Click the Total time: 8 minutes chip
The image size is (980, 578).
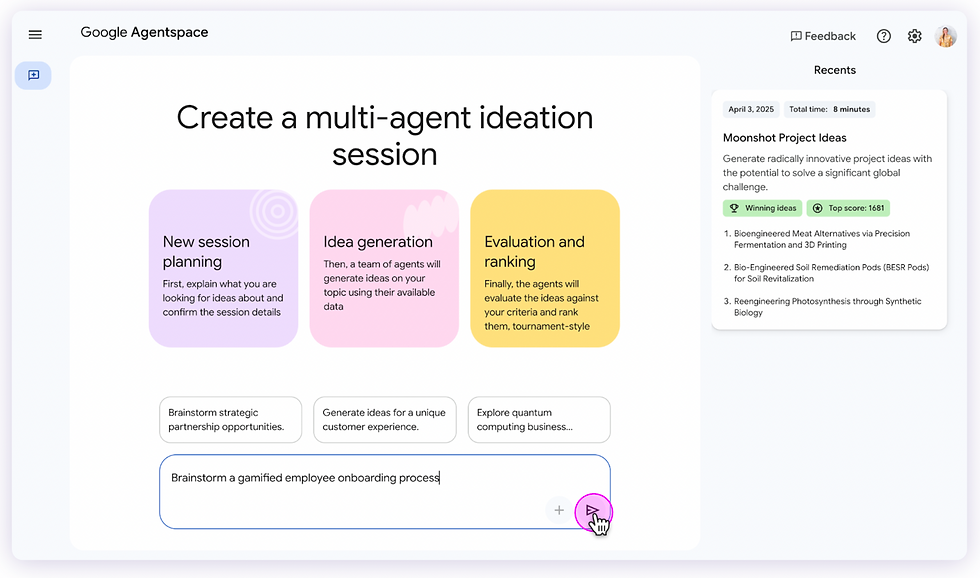[x=829, y=109]
